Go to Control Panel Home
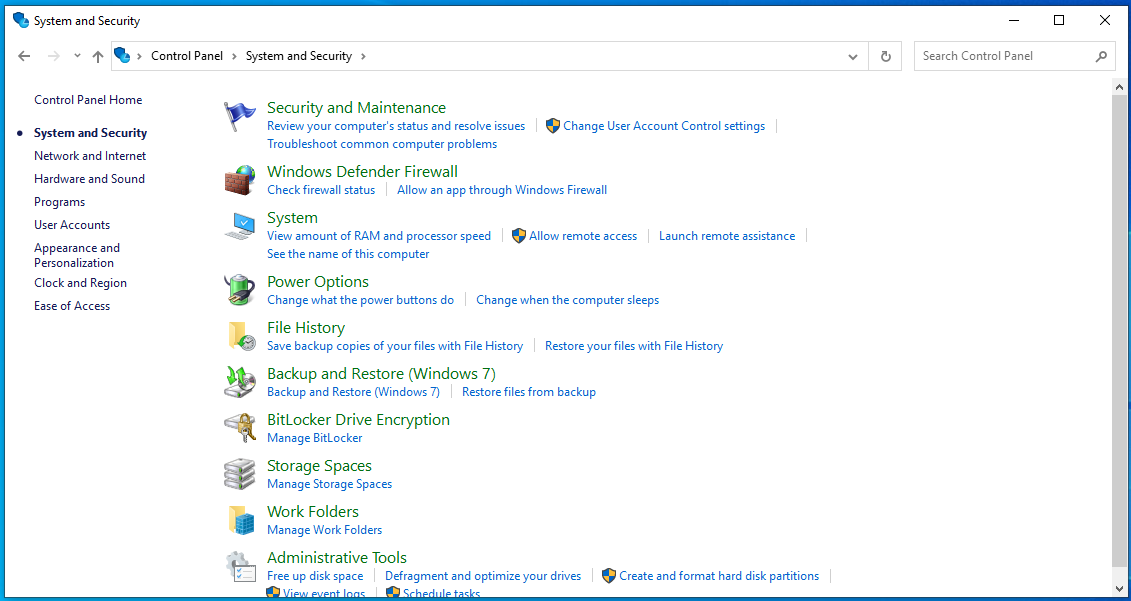The height and width of the screenshot is (601, 1131). click(x=88, y=100)
